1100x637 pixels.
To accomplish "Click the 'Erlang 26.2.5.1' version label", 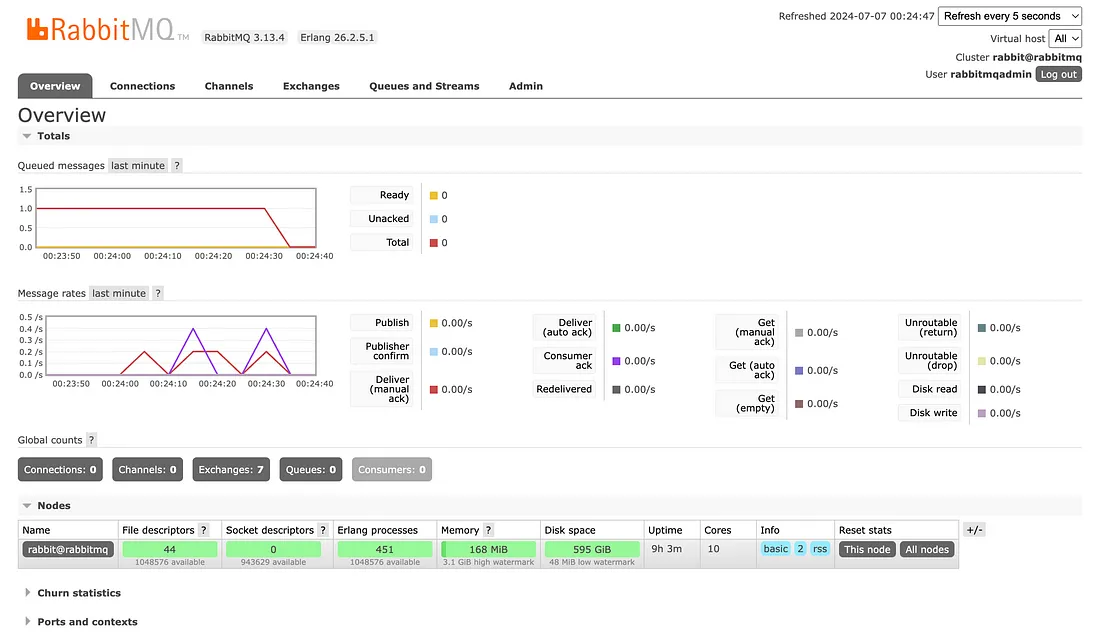I will point(337,38).
